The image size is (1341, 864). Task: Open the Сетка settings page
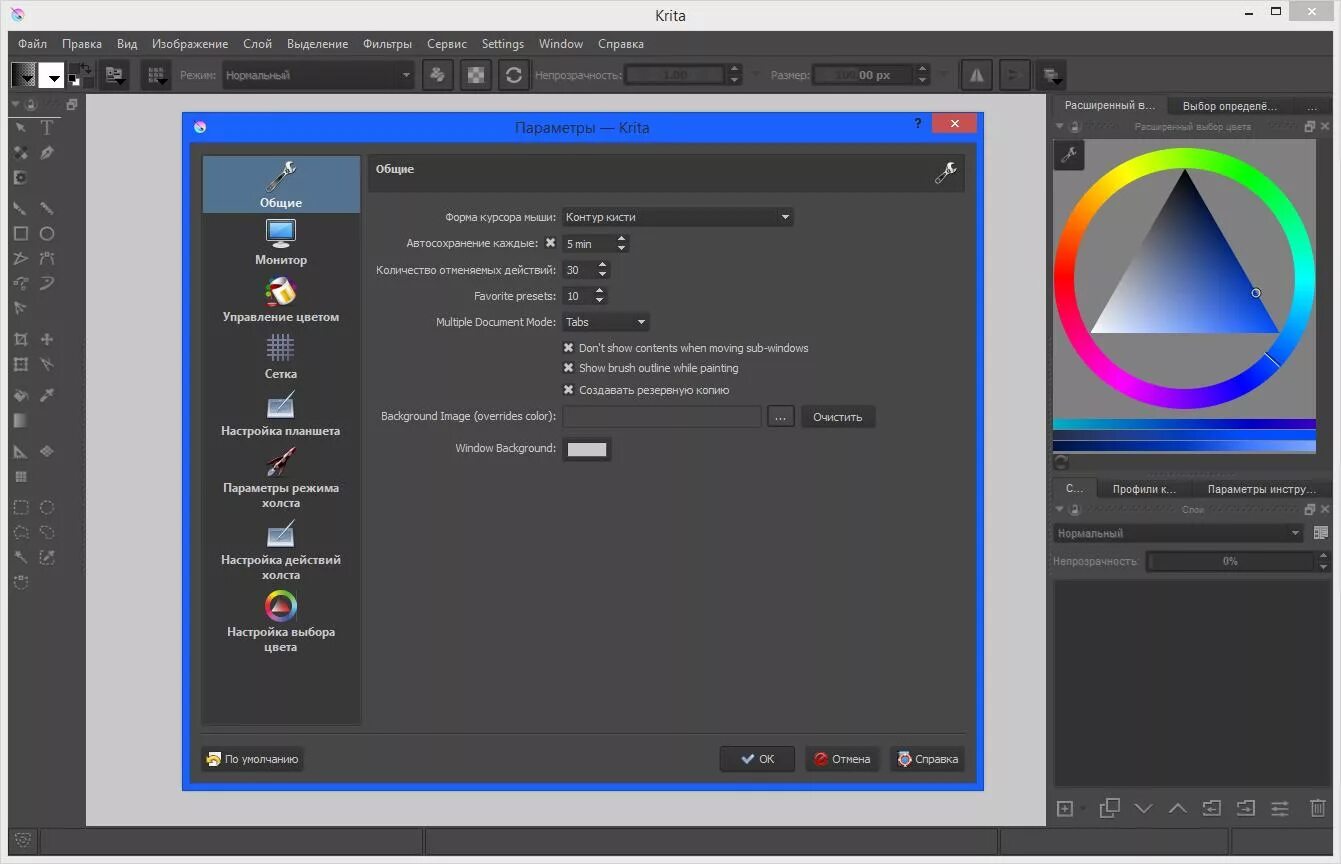(x=281, y=356)
